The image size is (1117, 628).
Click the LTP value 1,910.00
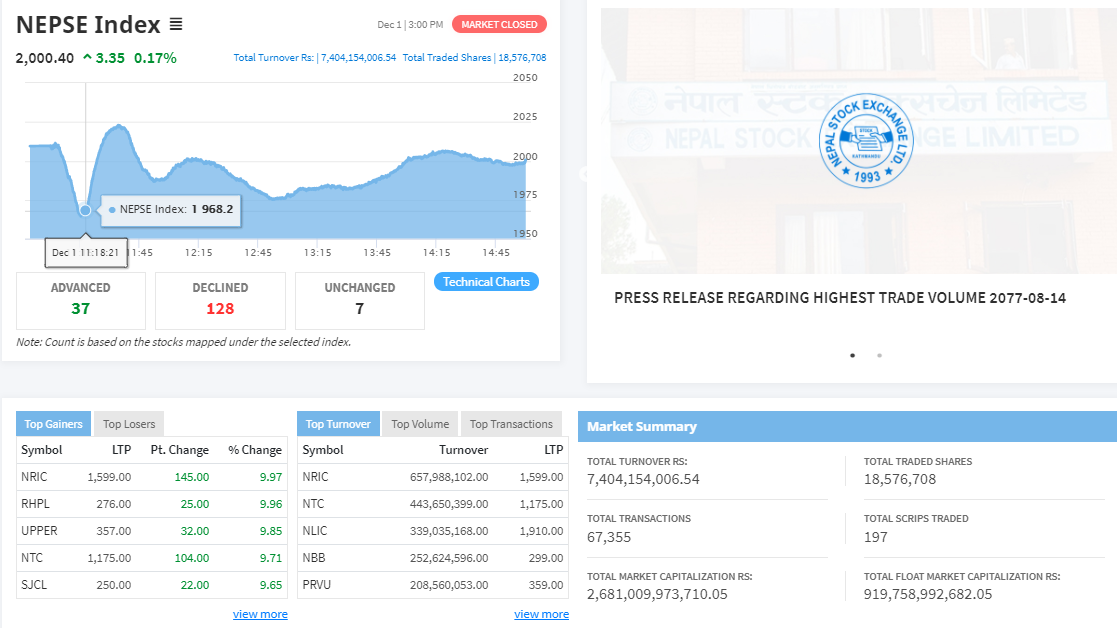click(x=541, y=531)
